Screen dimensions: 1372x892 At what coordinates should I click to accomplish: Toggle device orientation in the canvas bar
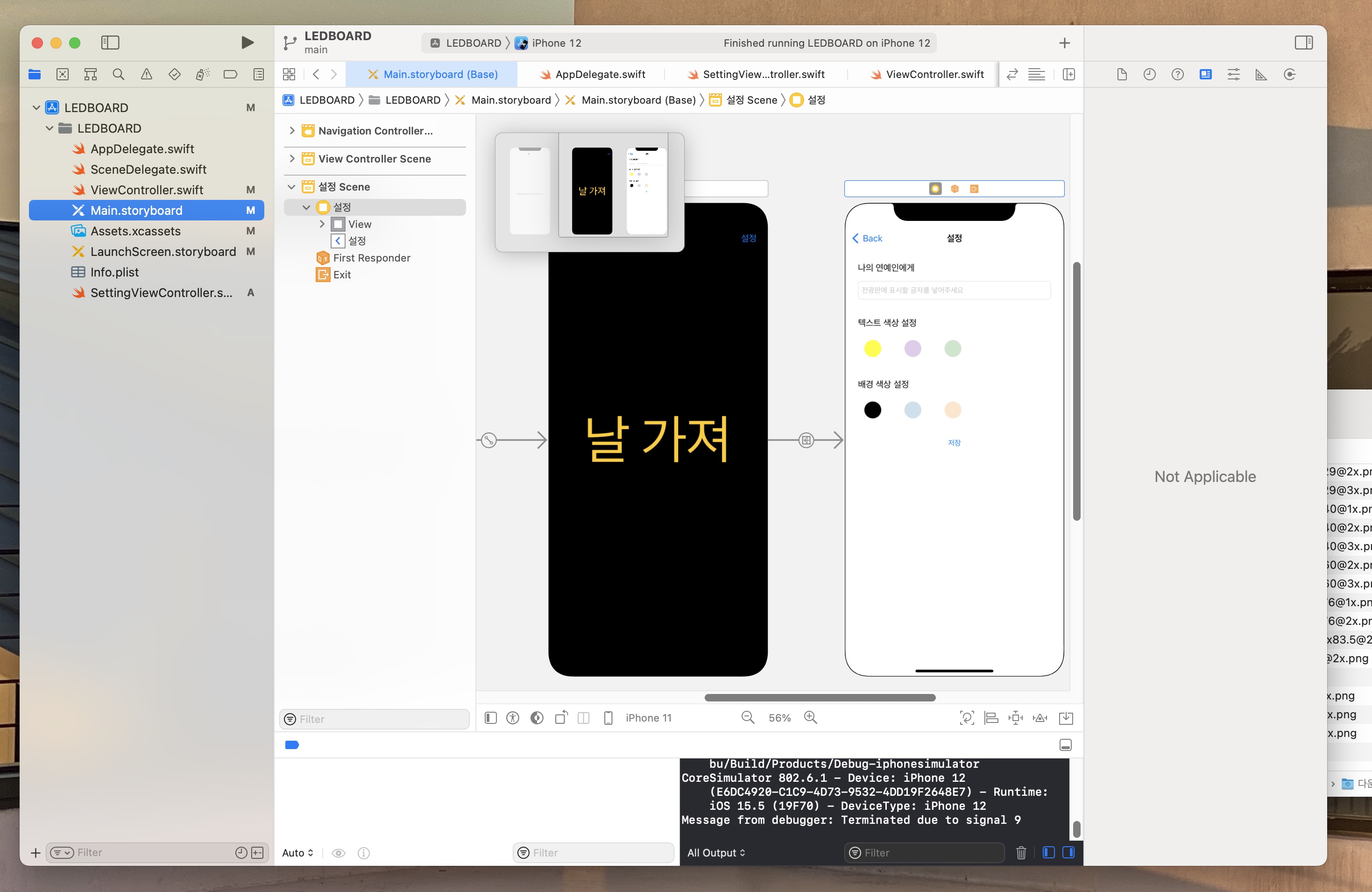560,718
